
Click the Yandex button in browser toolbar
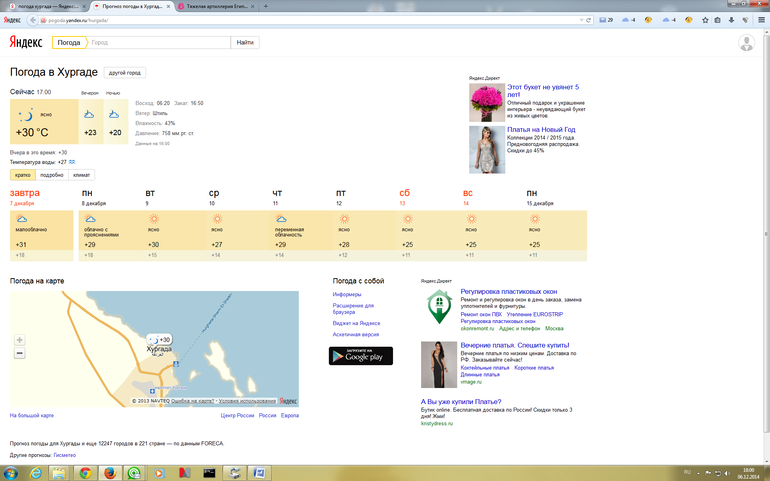[x=12, y=20]
